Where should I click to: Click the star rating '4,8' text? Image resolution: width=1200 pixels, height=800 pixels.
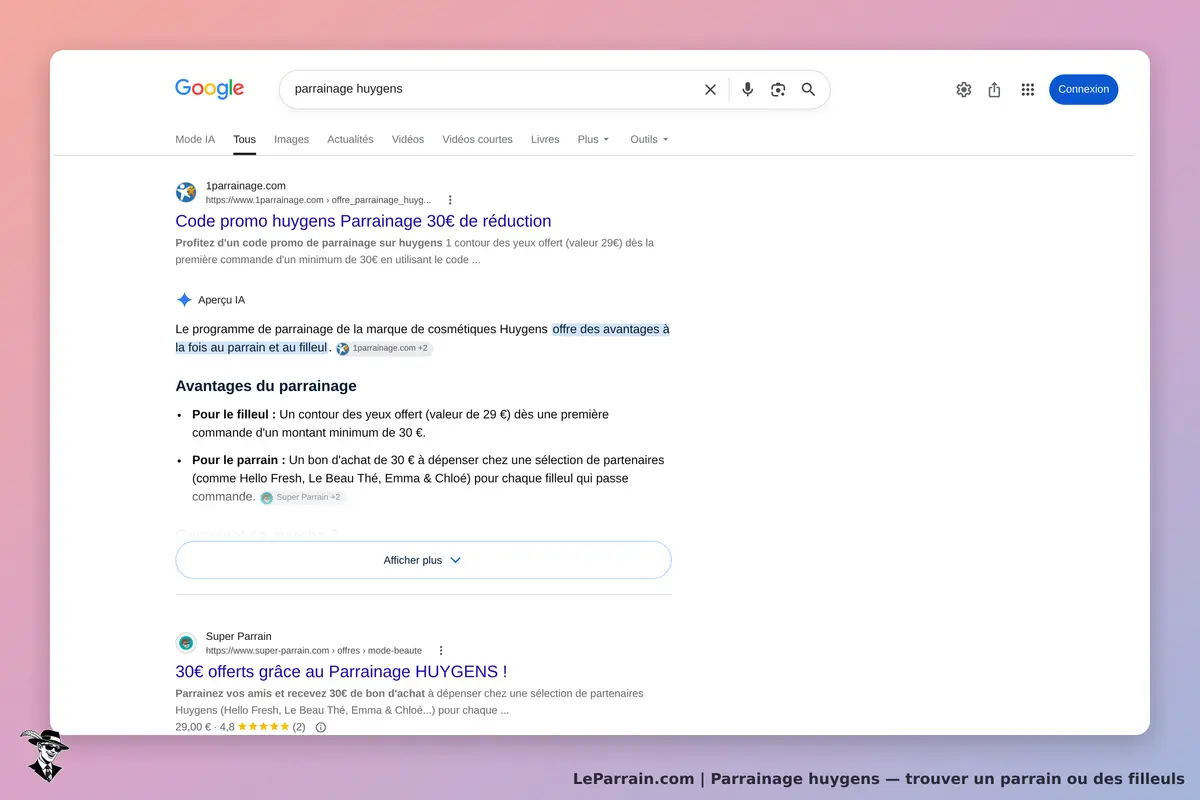coord(227,727)
